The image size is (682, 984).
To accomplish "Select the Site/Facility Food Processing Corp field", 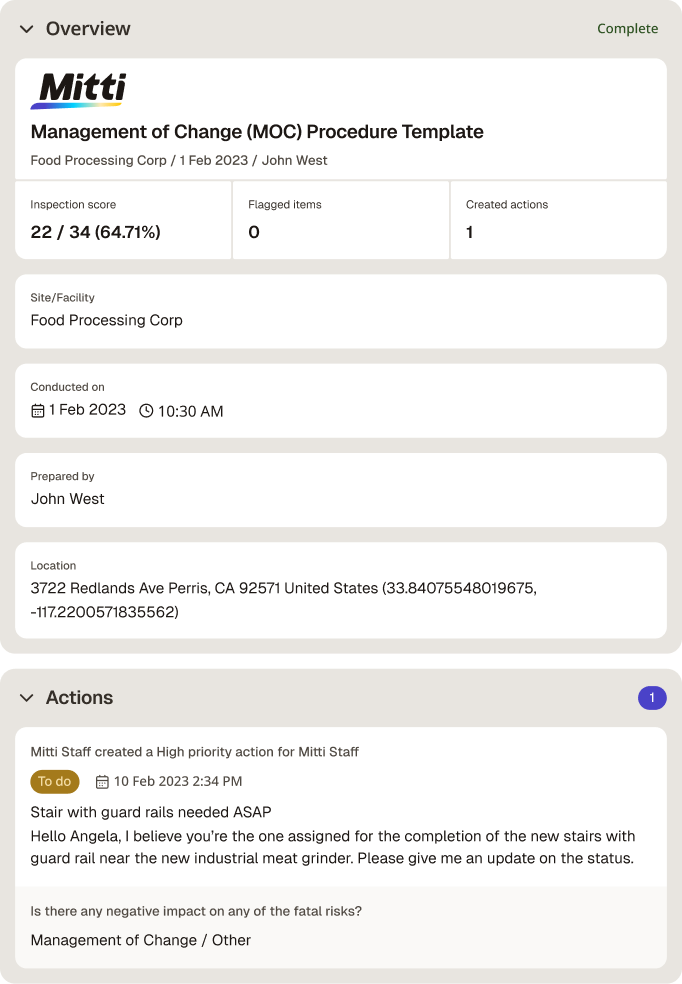I will [341, 311].
